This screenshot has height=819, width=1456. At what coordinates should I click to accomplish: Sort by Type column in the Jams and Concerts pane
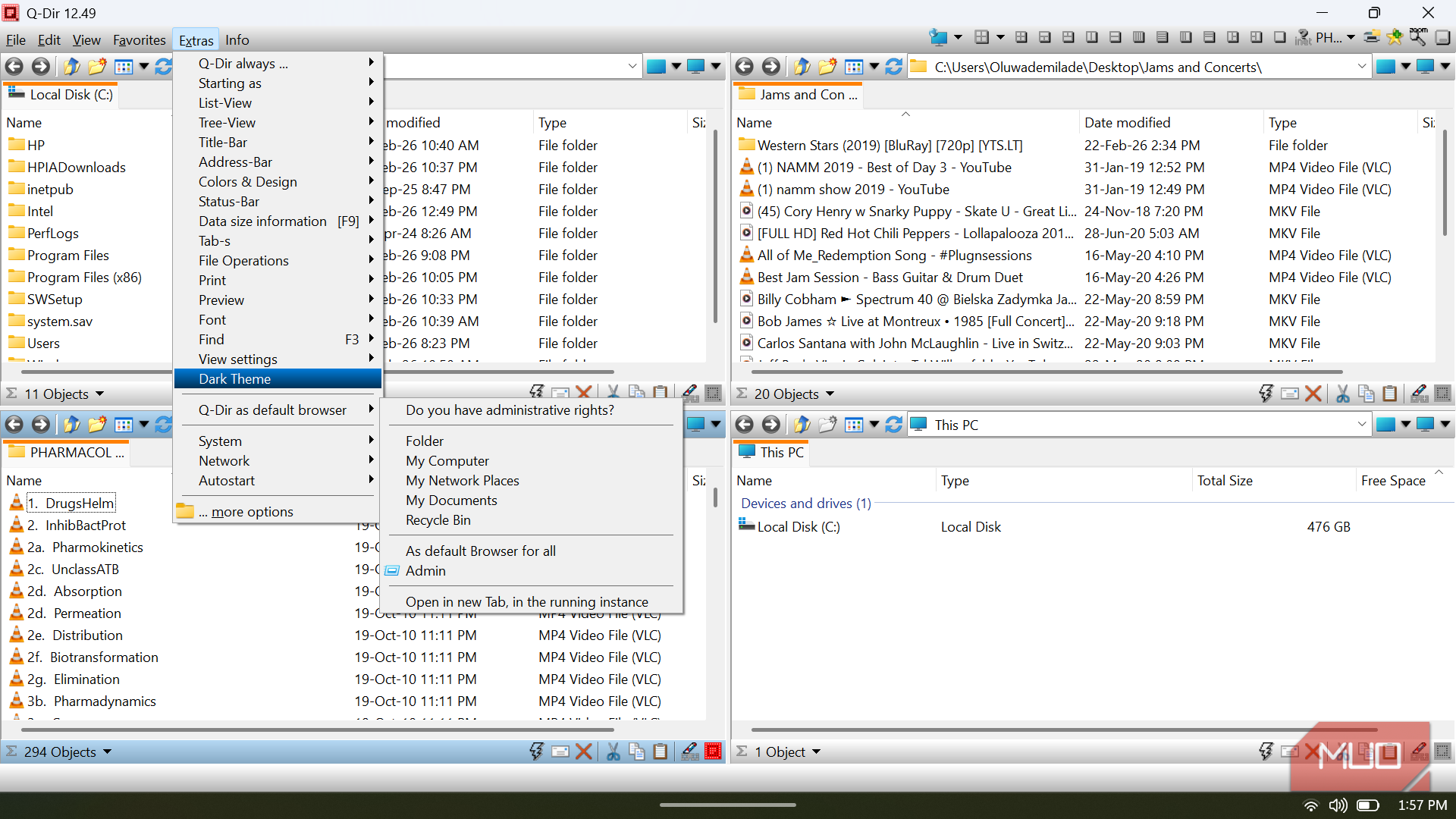point(1283,123)
